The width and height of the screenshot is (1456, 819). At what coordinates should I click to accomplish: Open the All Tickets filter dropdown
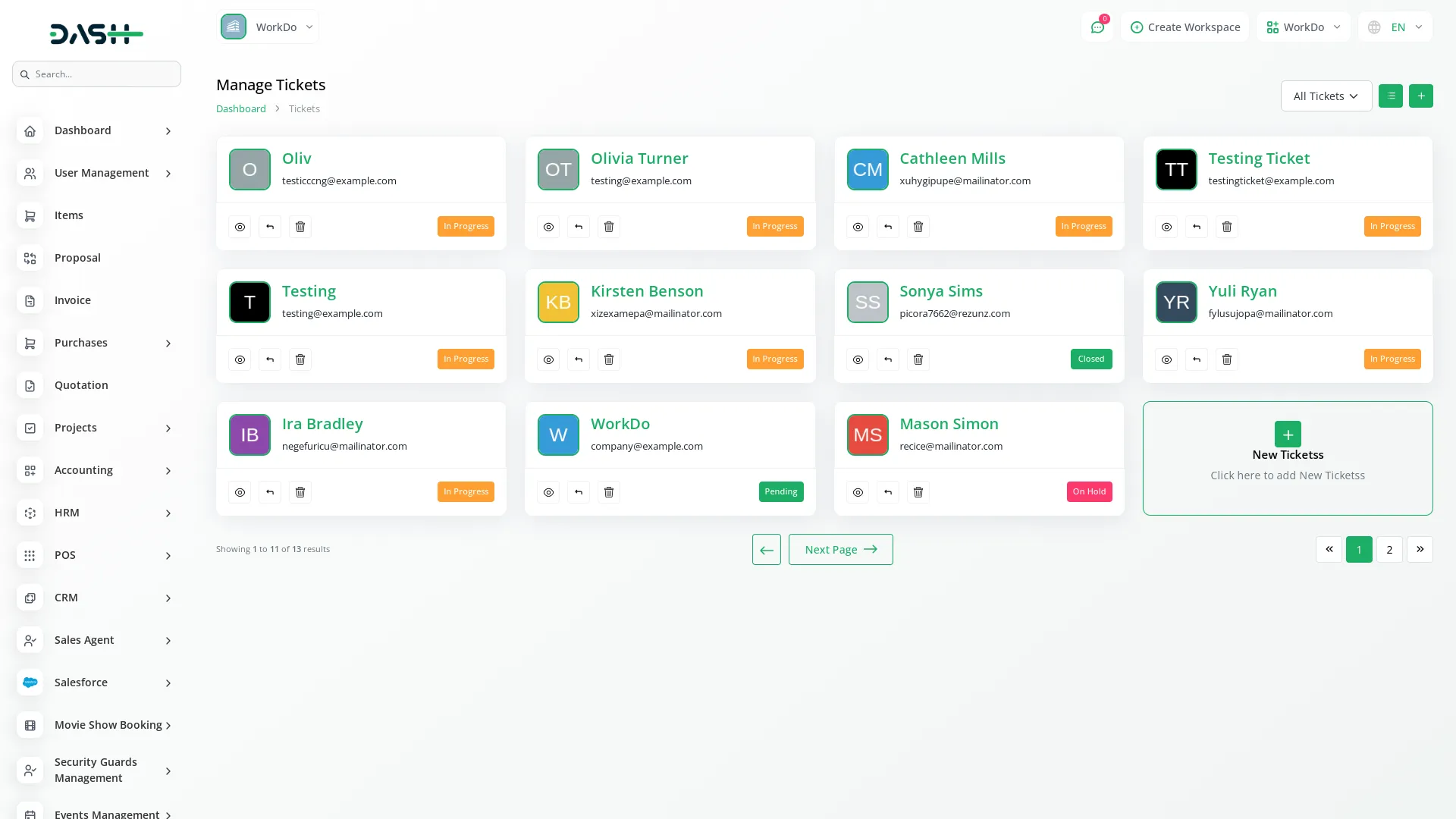point(1326,96)
